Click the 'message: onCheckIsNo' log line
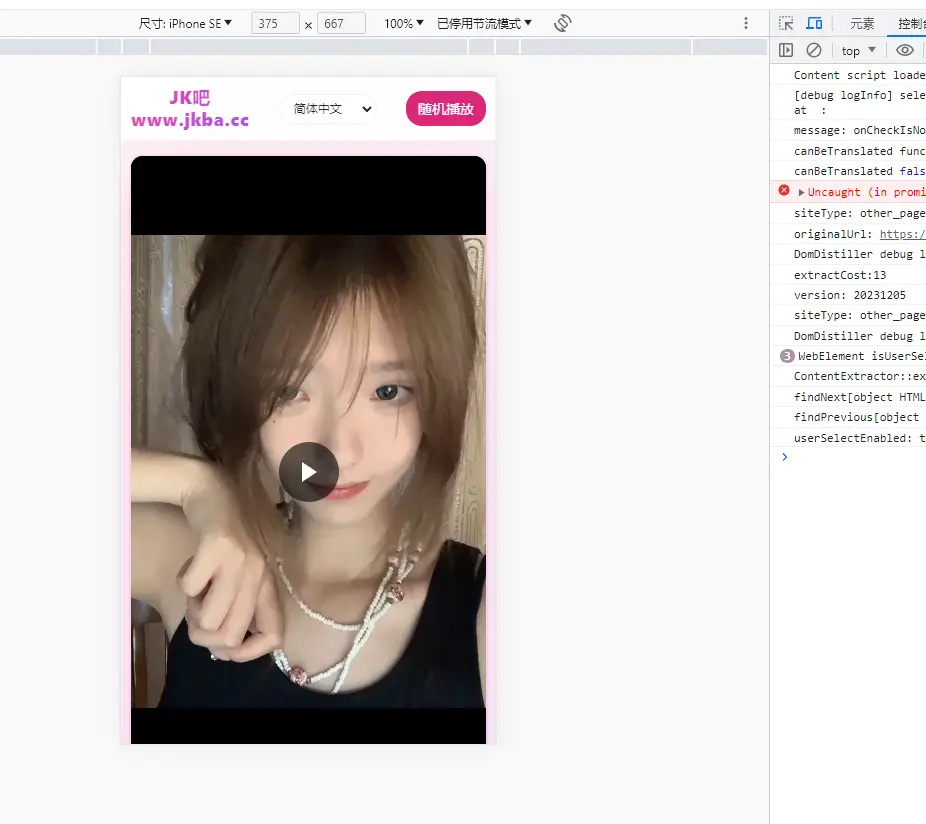 pyautogui.click(x=859, y=130)
